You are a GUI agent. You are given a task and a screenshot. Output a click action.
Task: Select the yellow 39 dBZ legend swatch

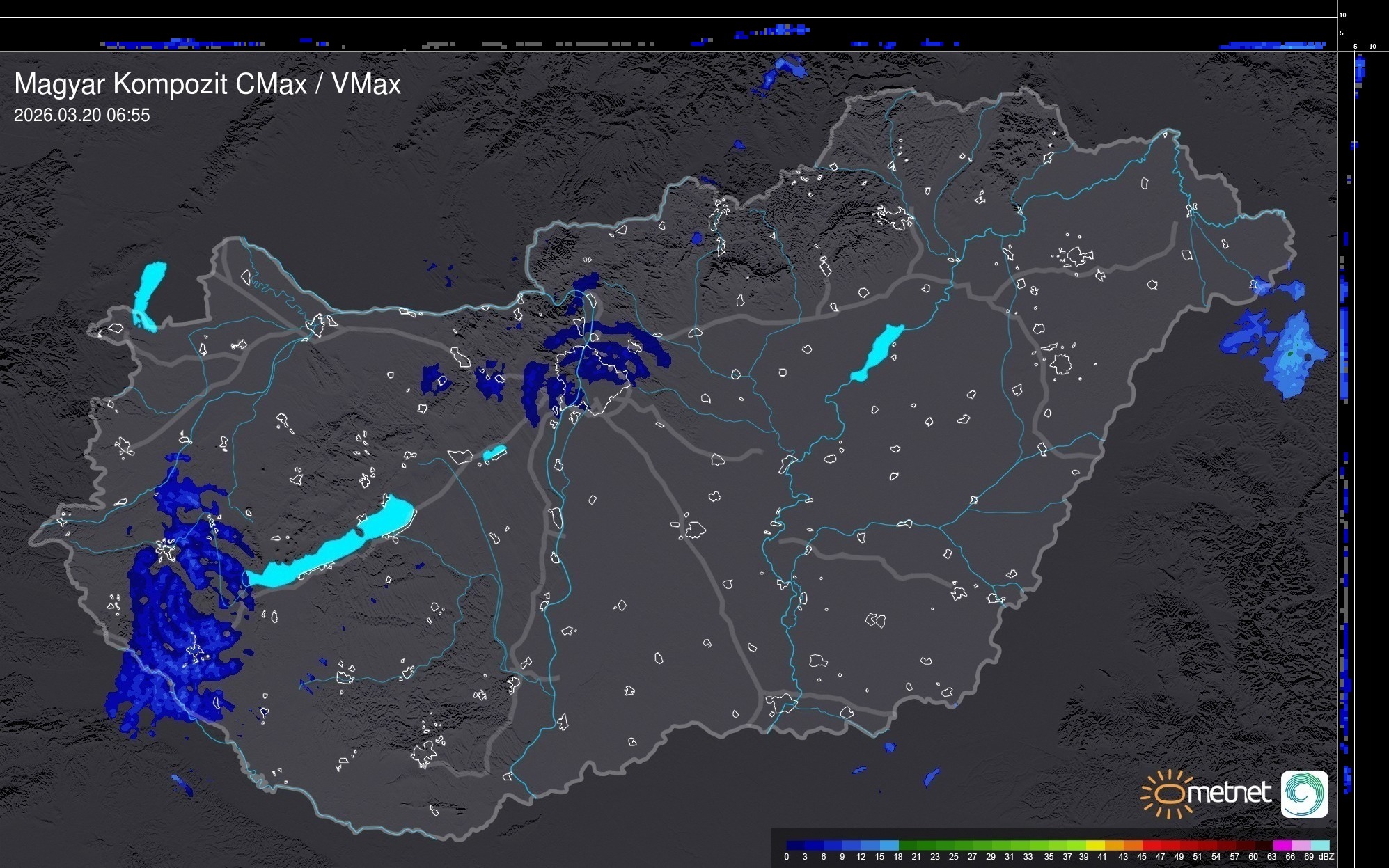1095,845
